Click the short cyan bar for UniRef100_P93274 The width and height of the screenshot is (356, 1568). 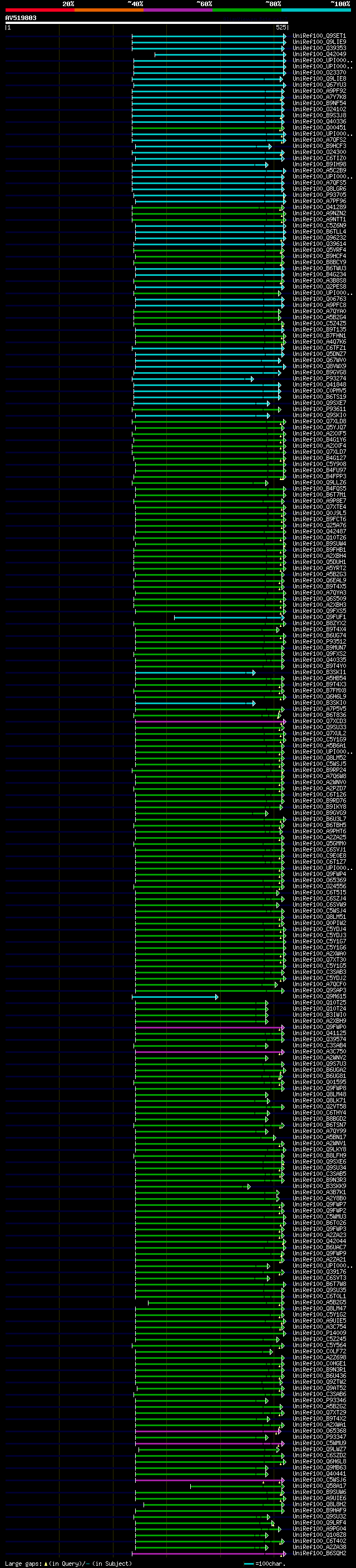pyautogui.click(x=193, y=379)
